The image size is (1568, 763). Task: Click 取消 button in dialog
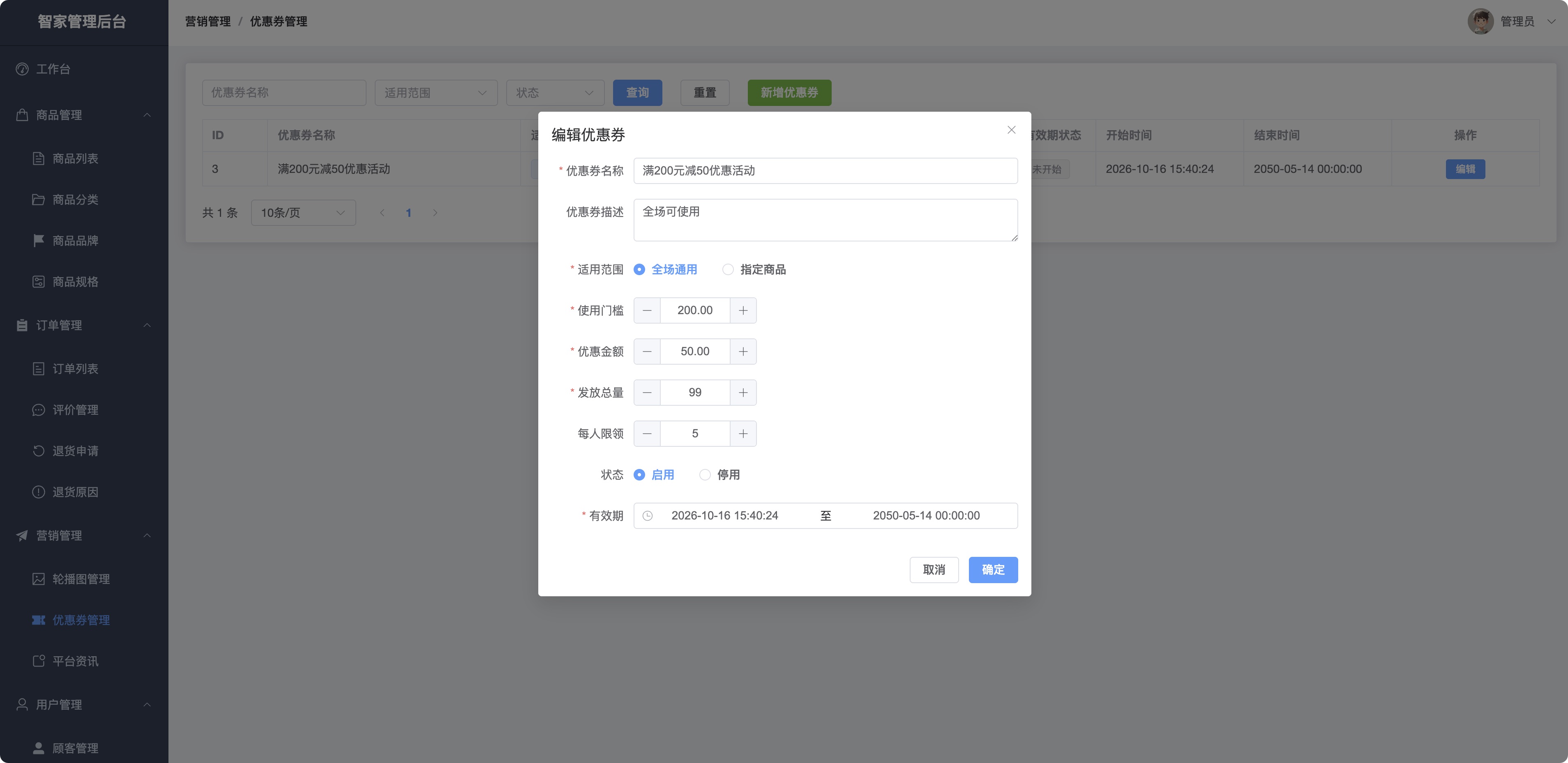coord(934,570)
